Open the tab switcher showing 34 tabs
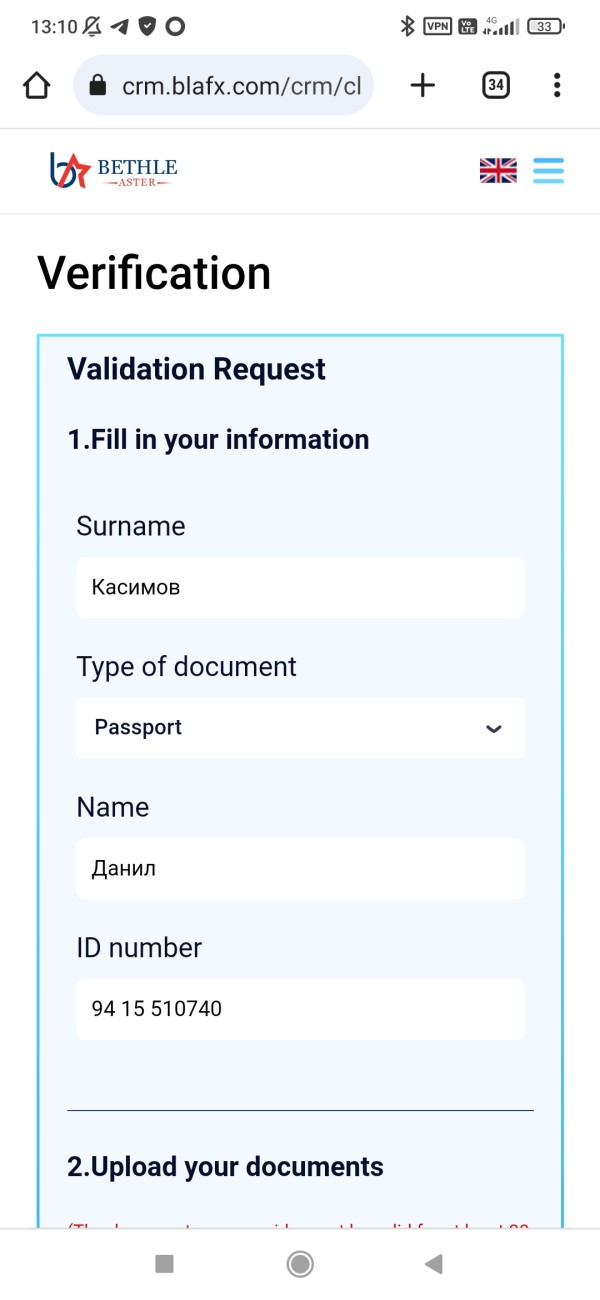 495,86
